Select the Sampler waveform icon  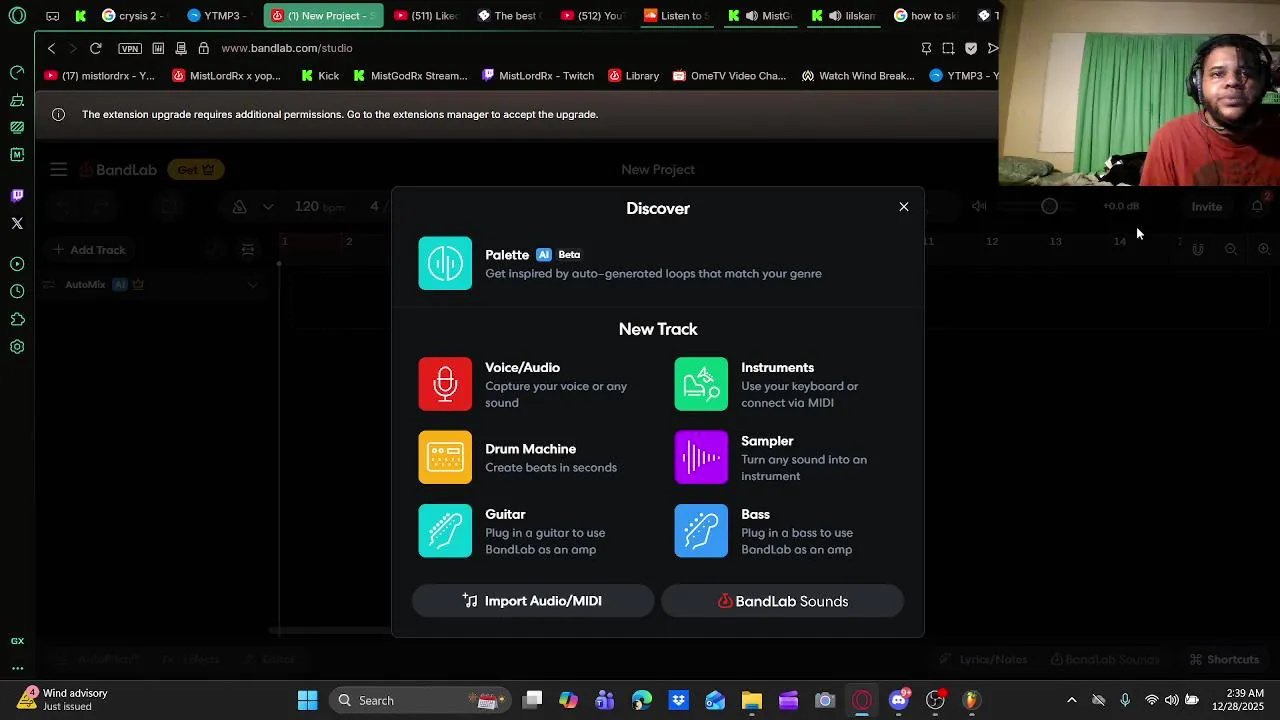[x=701, y=457]
